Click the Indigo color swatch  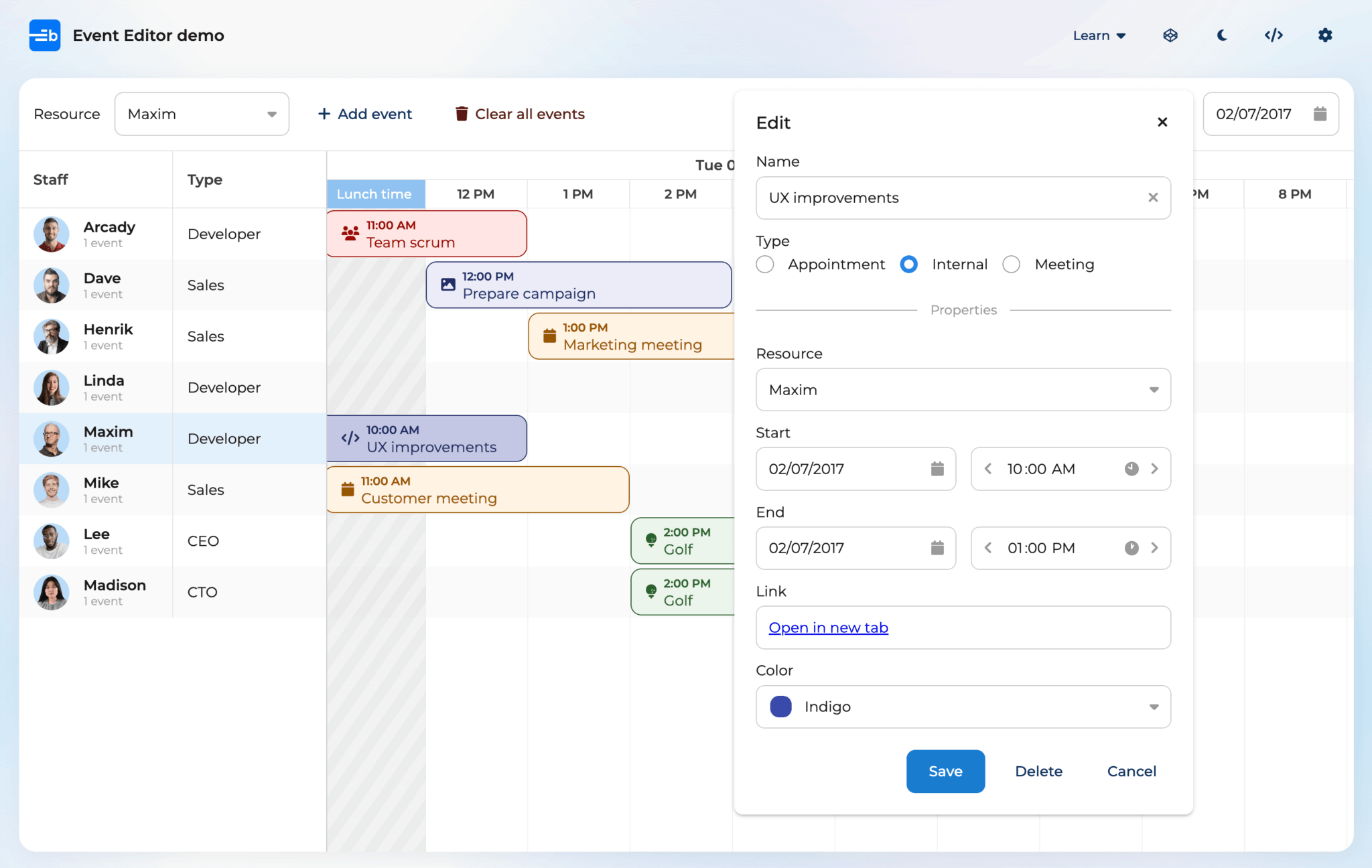(x=781, y=707)
